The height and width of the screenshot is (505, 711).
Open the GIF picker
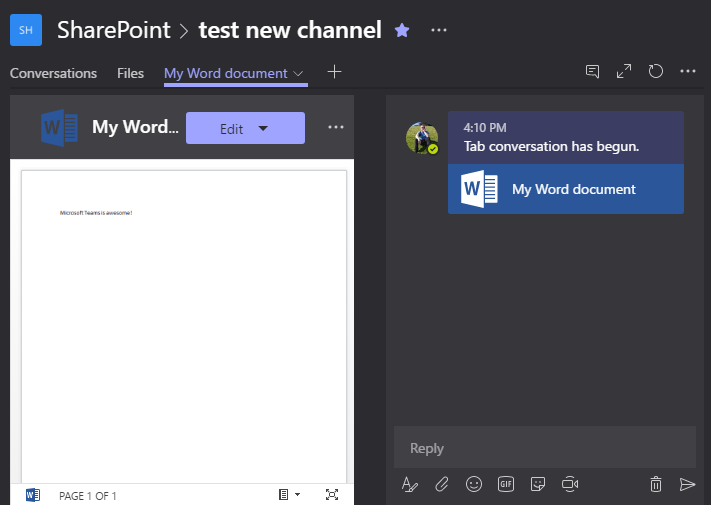click(506, 484)
